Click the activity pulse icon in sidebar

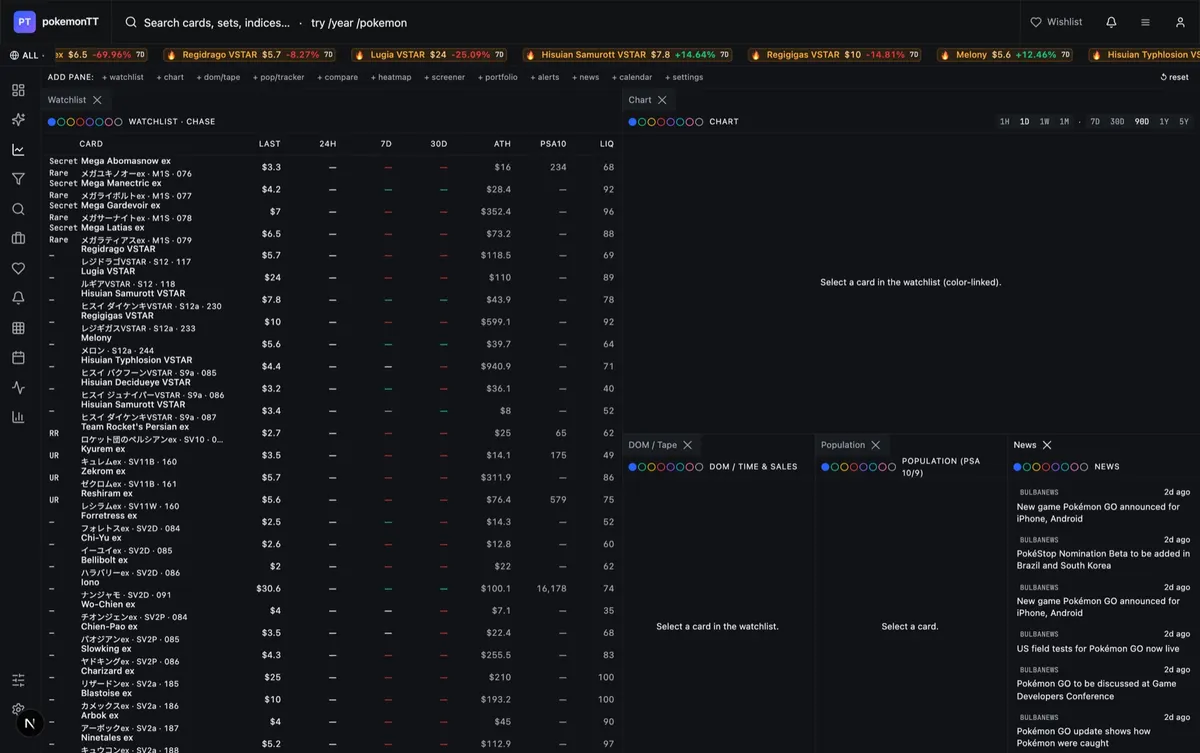(x=18, y=387)
